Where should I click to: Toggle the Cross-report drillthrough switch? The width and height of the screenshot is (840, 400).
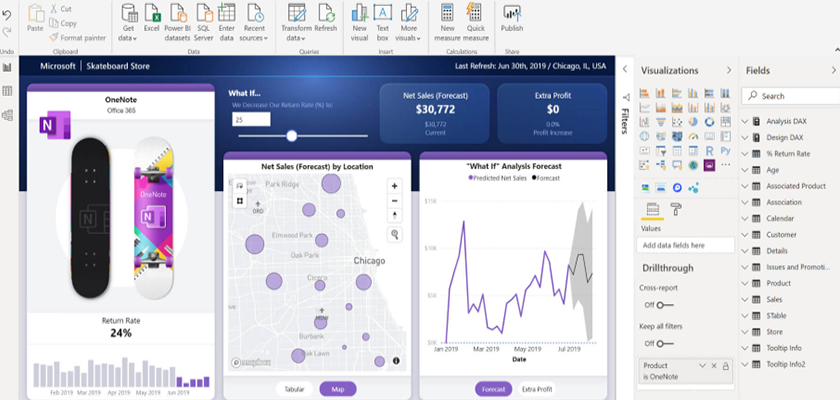(661, 304)
